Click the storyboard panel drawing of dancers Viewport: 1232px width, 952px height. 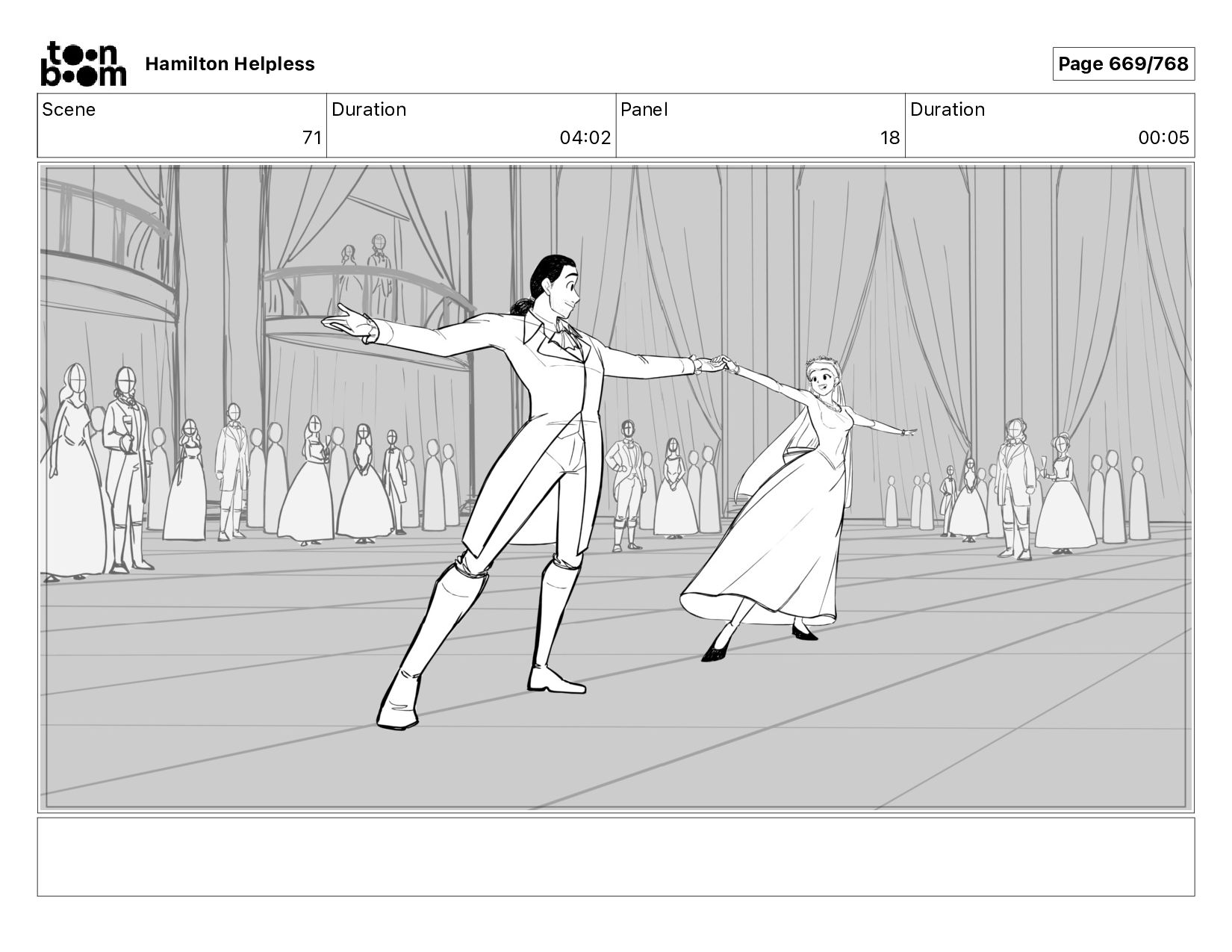tap(615, 488)
